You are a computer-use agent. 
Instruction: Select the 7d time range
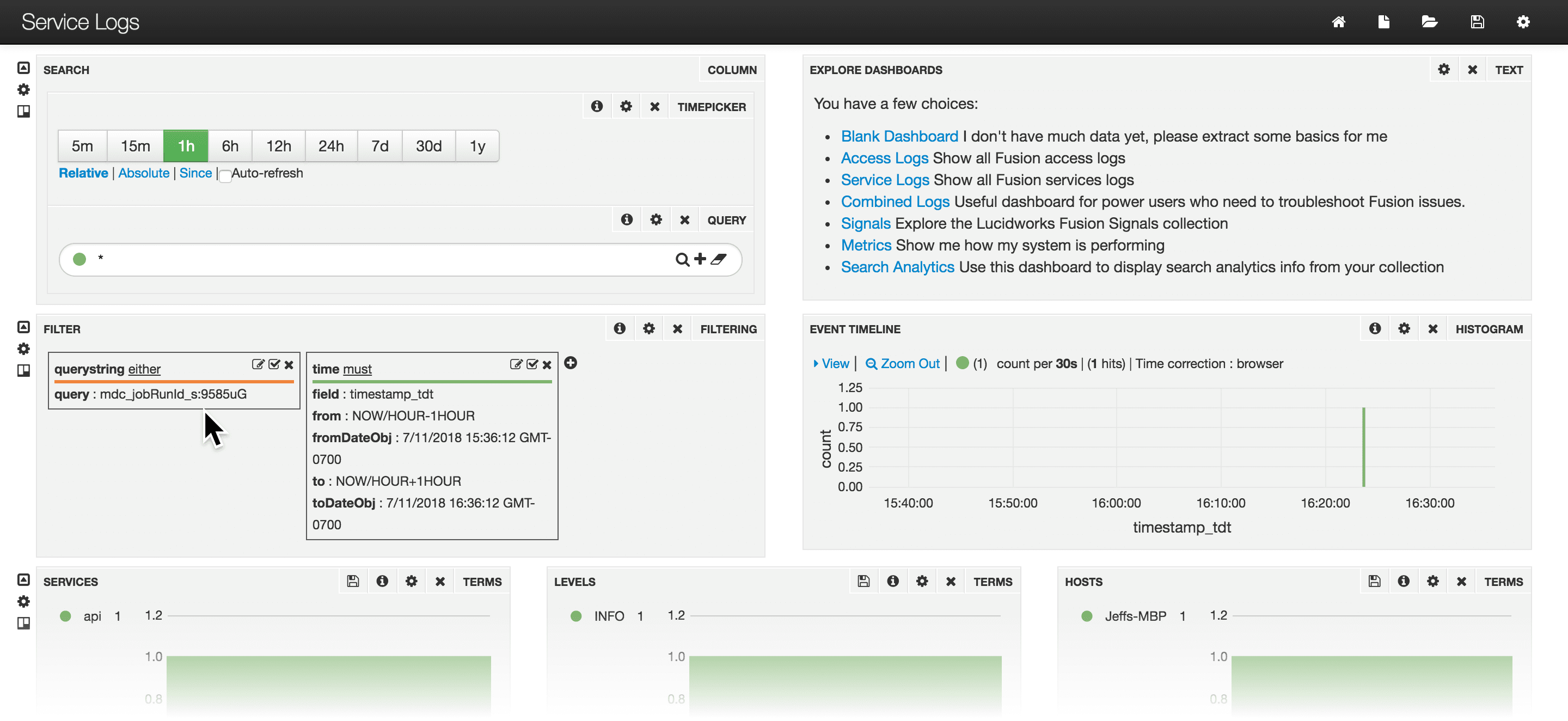click(x=380, y=146)
